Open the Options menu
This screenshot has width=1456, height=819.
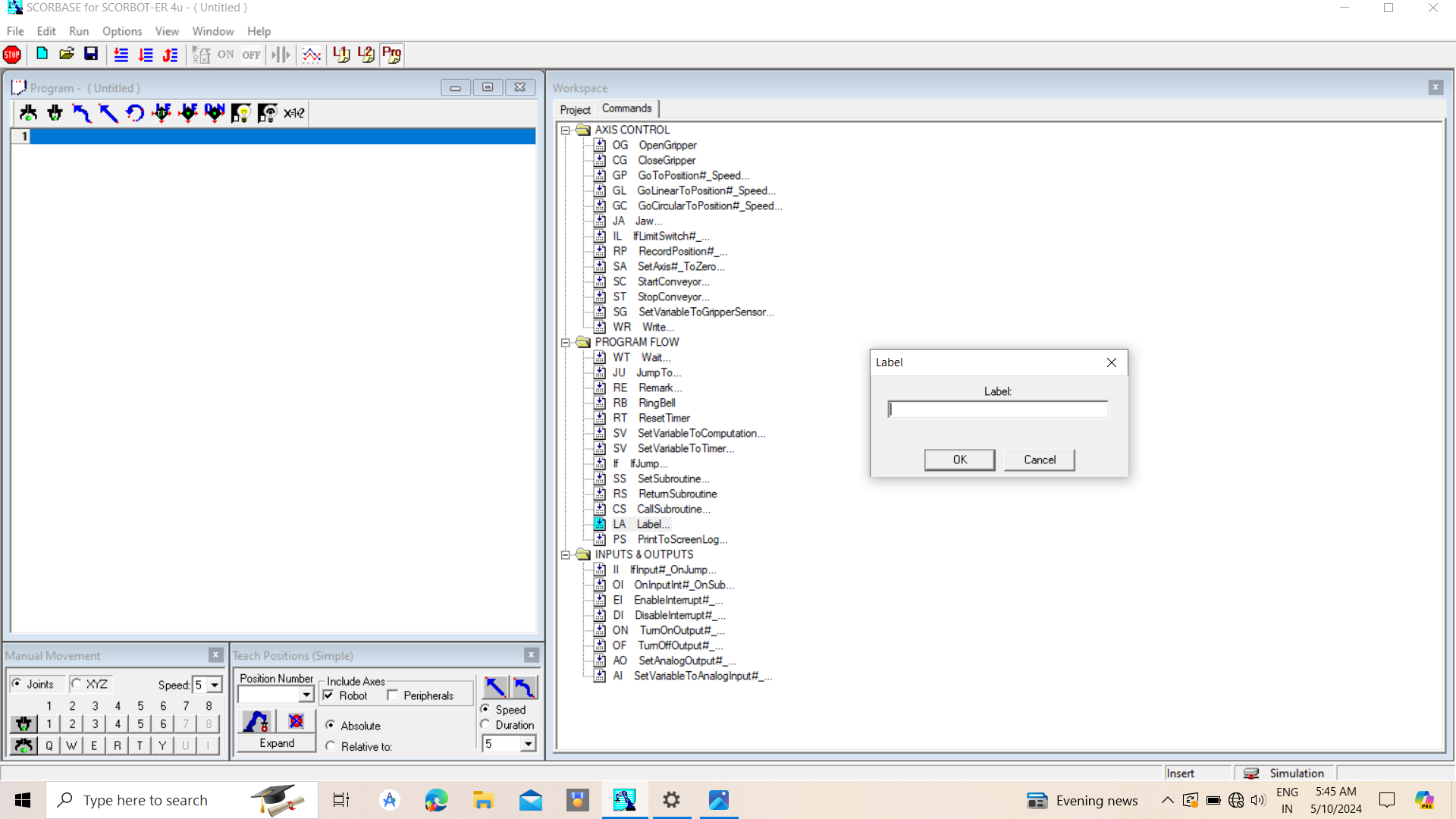pyautogui.click(x=122, y=31)
